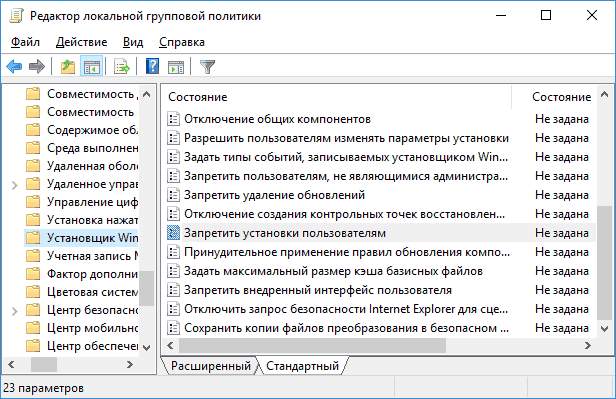Open the Файл menu
This screenshot has height=399, width=616.
pyautogui.click(x=25, y=42)
